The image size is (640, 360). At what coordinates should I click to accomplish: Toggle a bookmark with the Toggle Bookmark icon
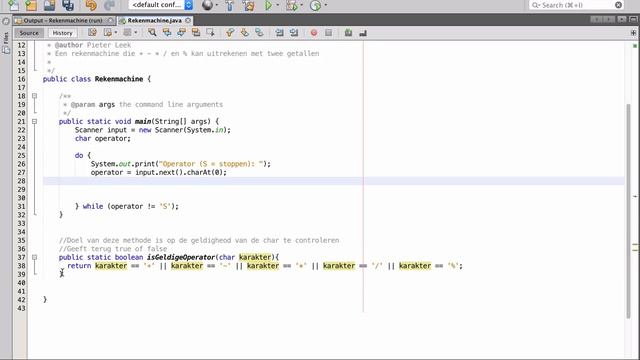click(259, 32)
